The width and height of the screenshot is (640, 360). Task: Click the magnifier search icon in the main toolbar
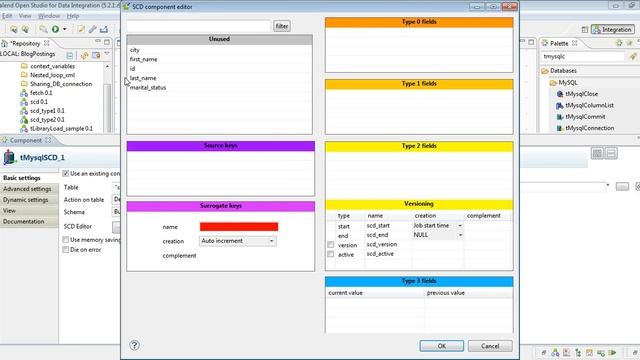coord(43,29)
